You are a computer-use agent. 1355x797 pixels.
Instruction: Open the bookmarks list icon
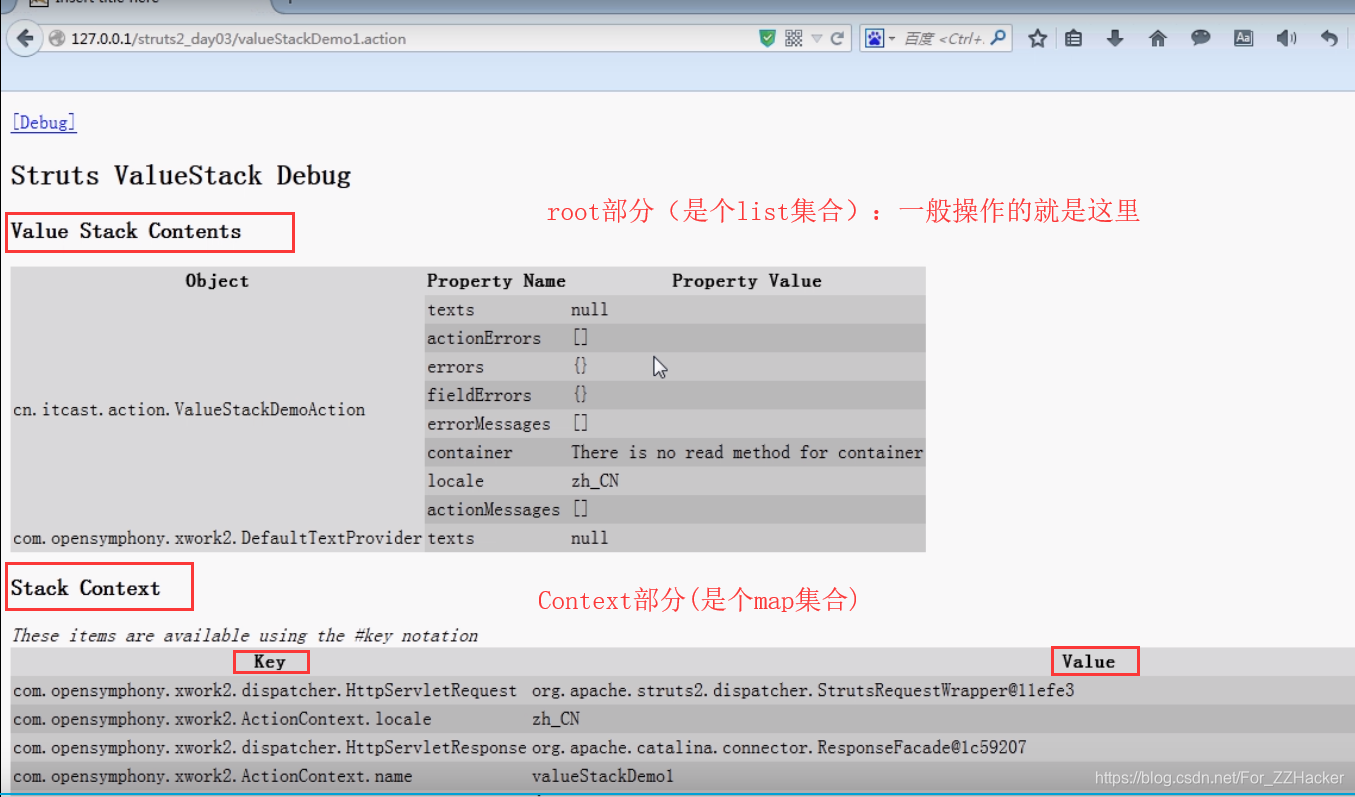[1074, 39]
